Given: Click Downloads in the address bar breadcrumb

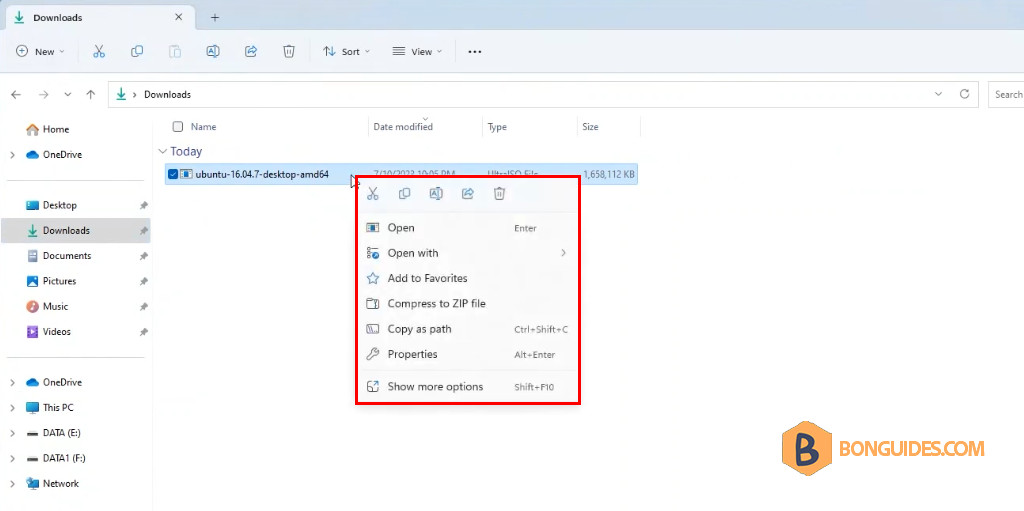Looking at the screenshot, I should pyautogui.click(x=167, y=95).
